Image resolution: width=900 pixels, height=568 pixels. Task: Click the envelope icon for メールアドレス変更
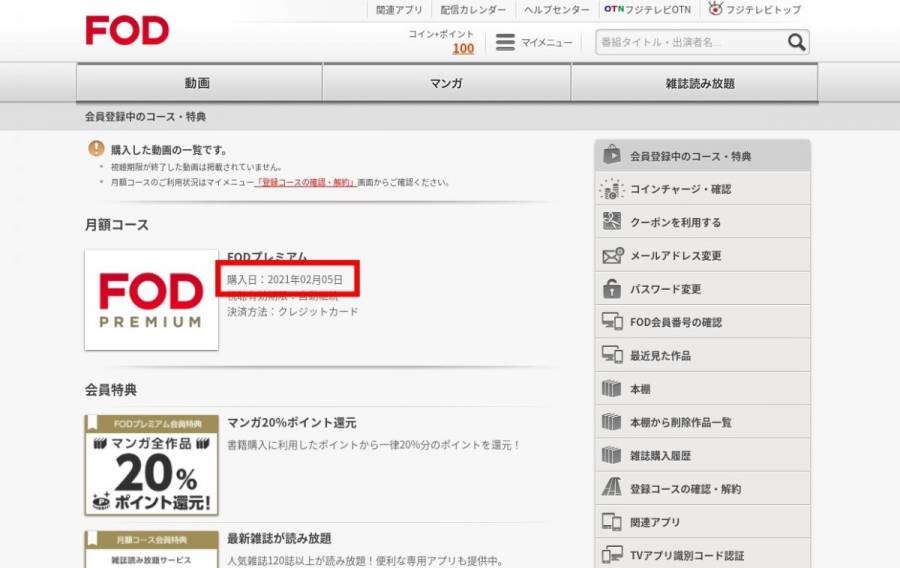pyautogui.click(x=612, y=255)
